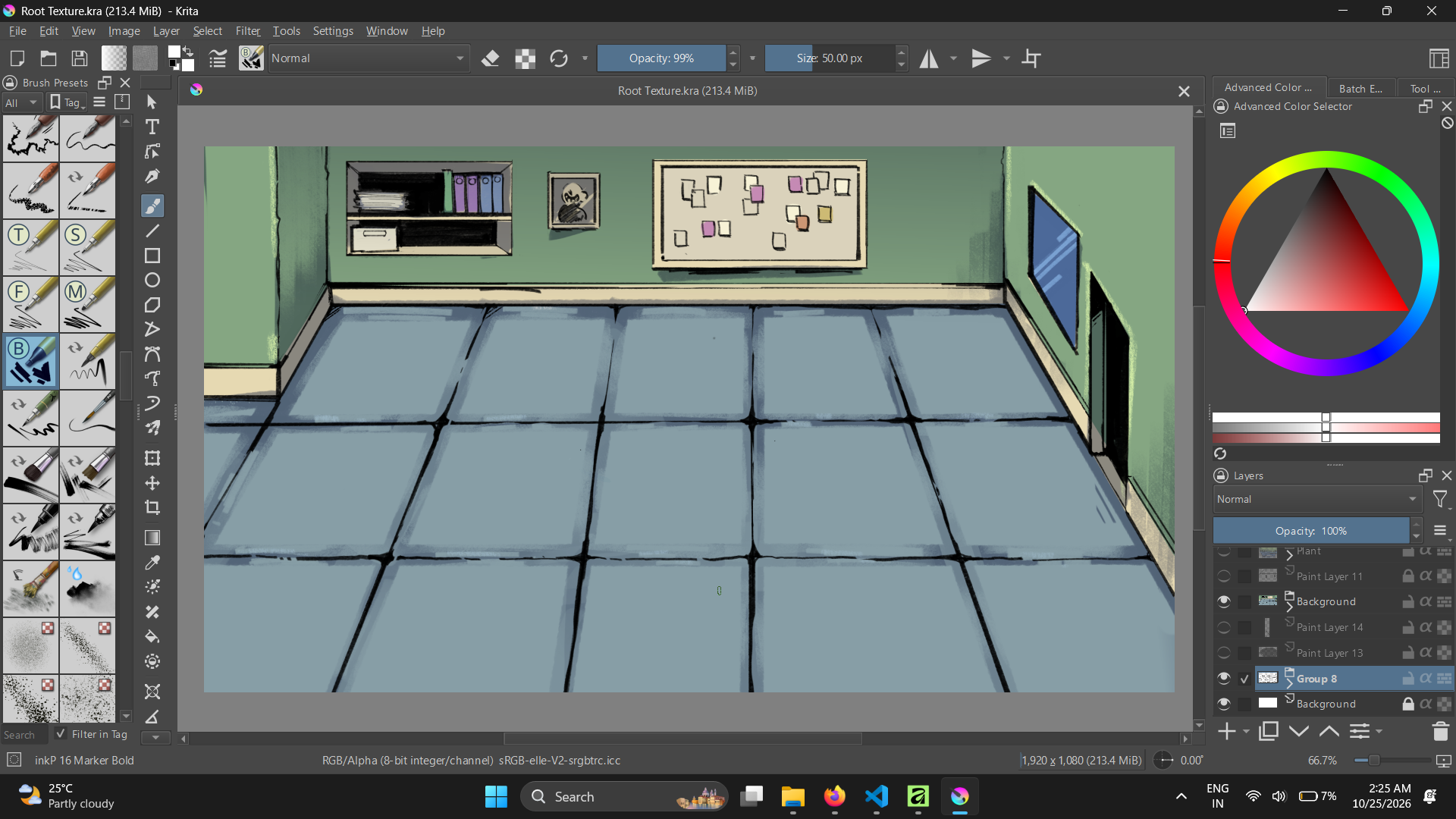Open the brush blending mode Normal dropdown
The image size is (1456, 819).
click(x=368, y=58)
